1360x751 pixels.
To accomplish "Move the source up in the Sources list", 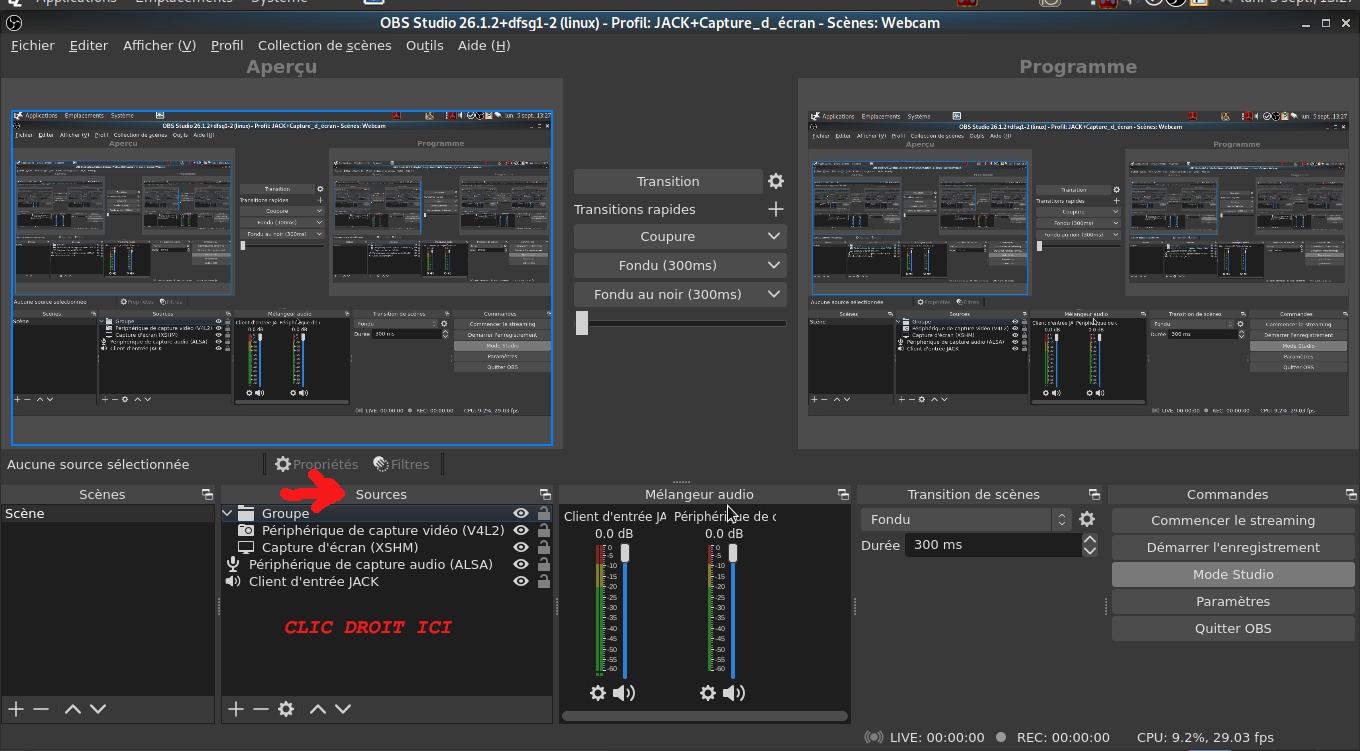I will tap(317, 709).
